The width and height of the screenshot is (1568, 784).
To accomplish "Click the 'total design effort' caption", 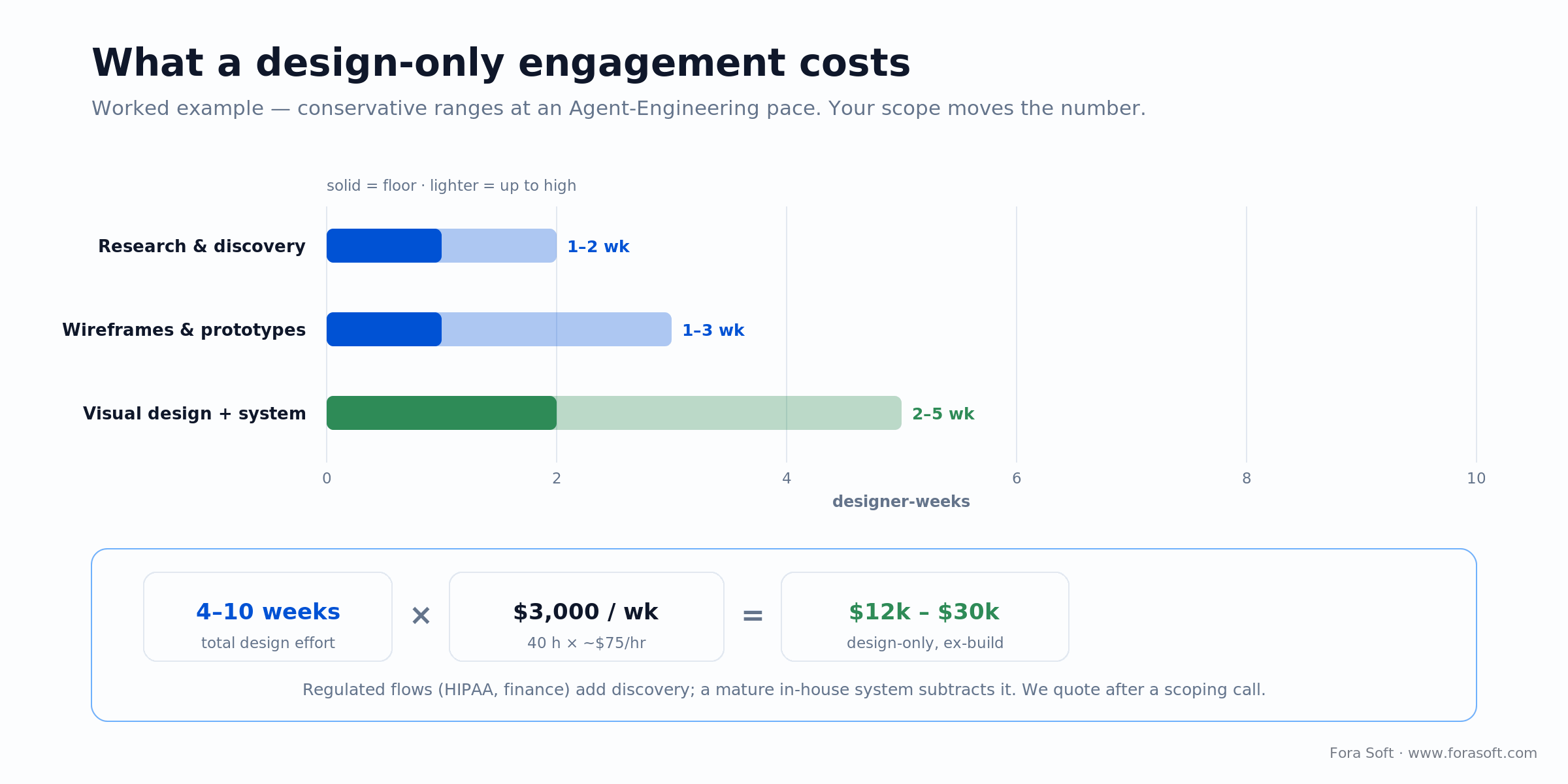I will [x=268, y=643].
